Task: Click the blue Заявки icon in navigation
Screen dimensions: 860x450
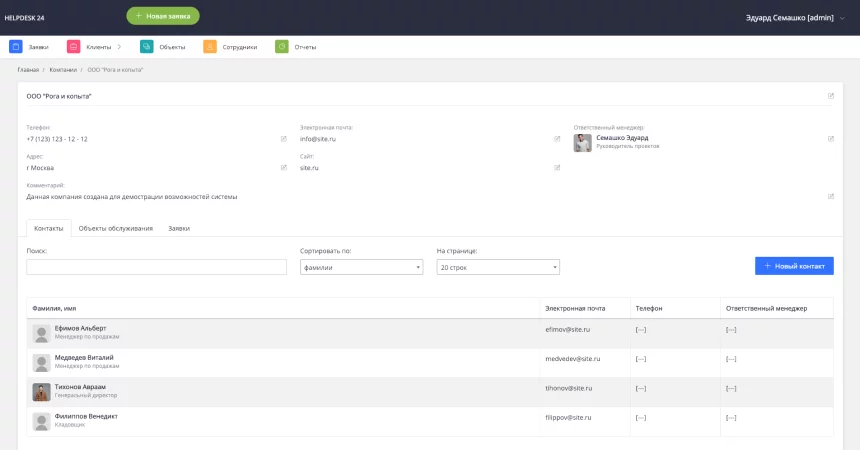Action: pyautogui.click(x=16, y=46)
